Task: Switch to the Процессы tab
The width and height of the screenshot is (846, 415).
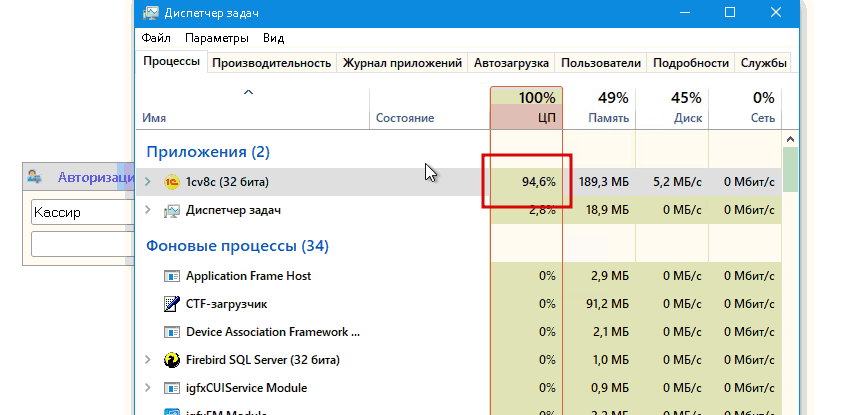Action: point(172,62)
